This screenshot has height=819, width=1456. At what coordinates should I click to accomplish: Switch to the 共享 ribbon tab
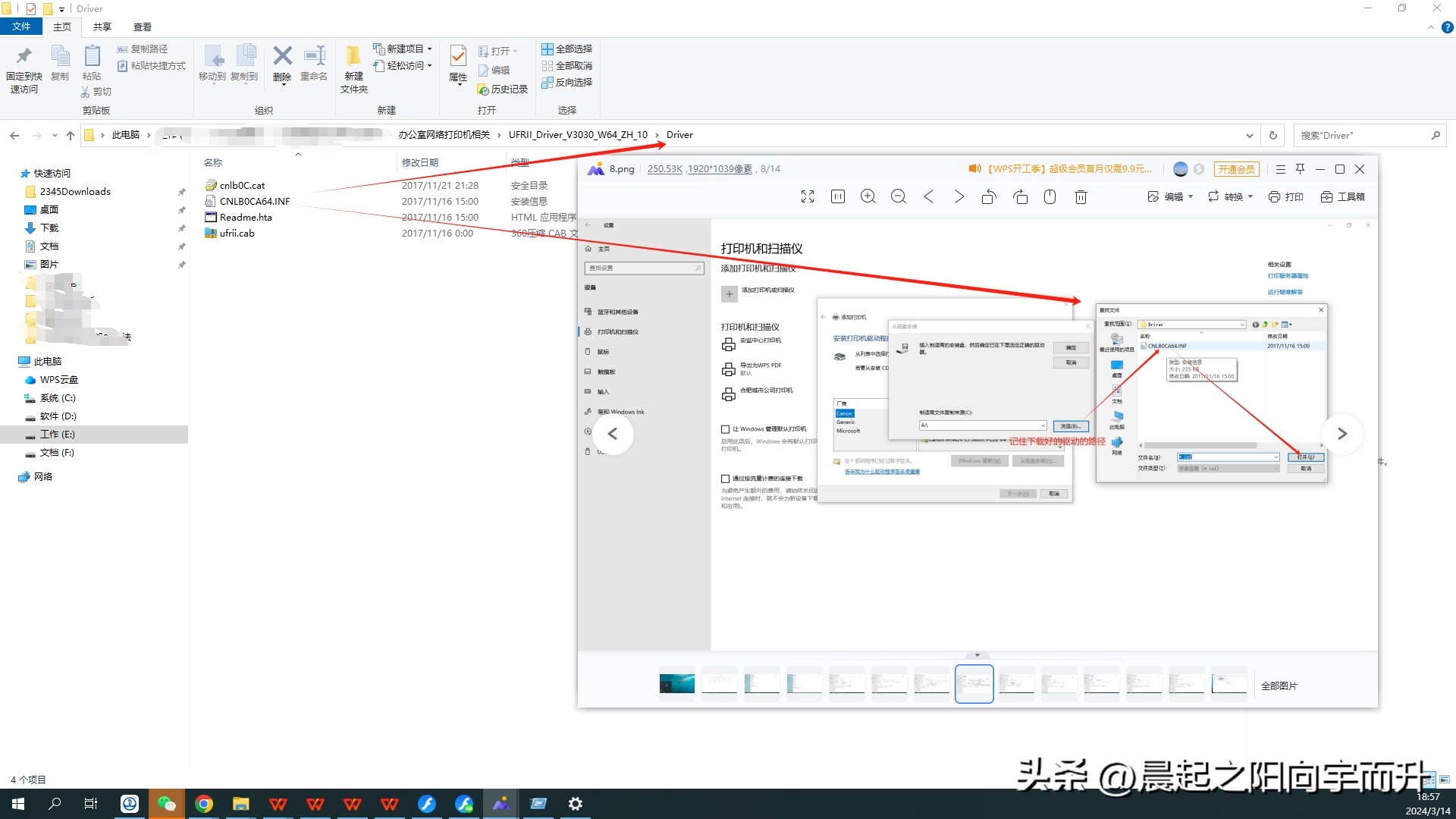(x=102, y=27)
